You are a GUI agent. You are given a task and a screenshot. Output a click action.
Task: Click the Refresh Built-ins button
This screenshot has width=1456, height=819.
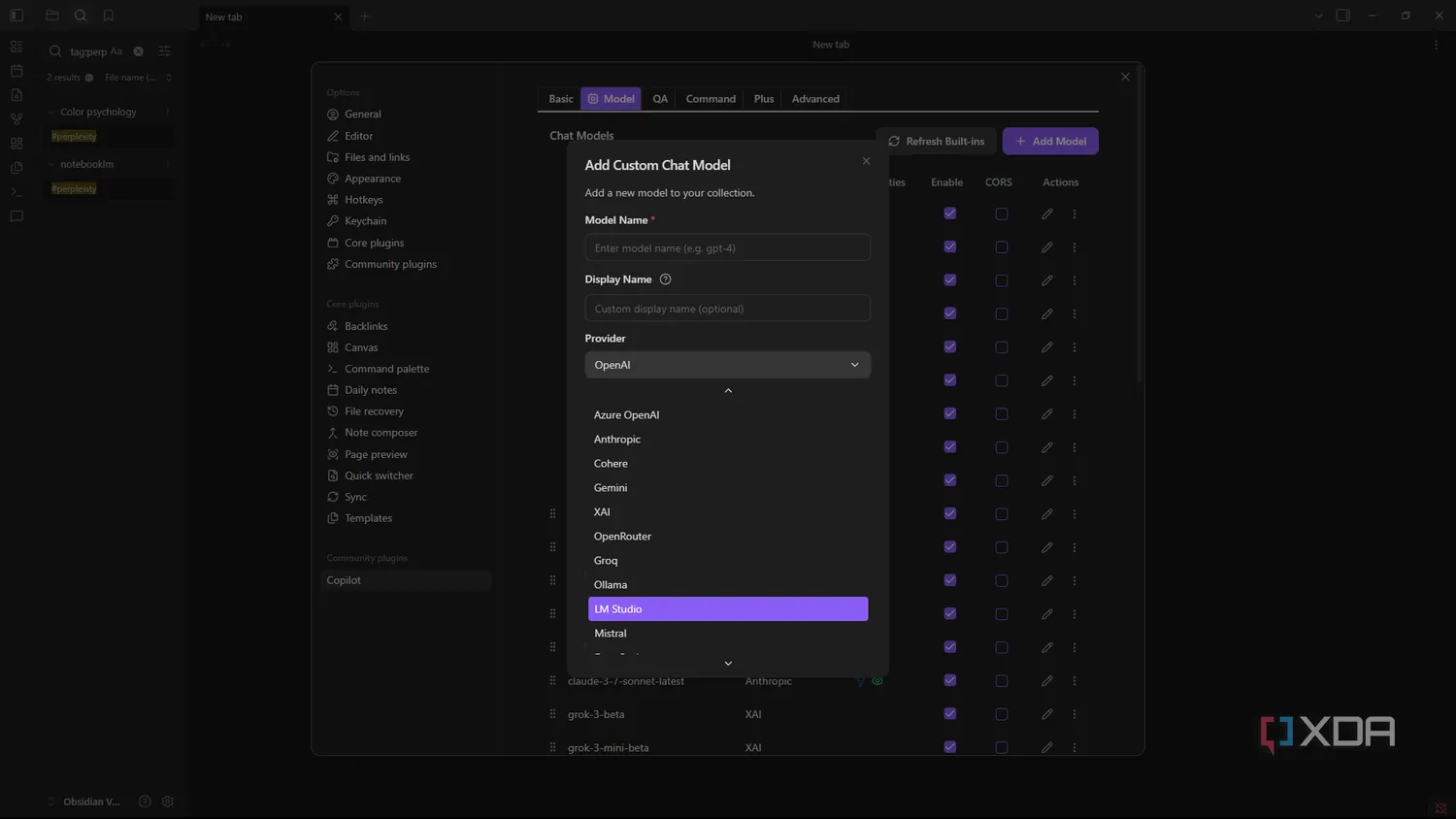936,142
